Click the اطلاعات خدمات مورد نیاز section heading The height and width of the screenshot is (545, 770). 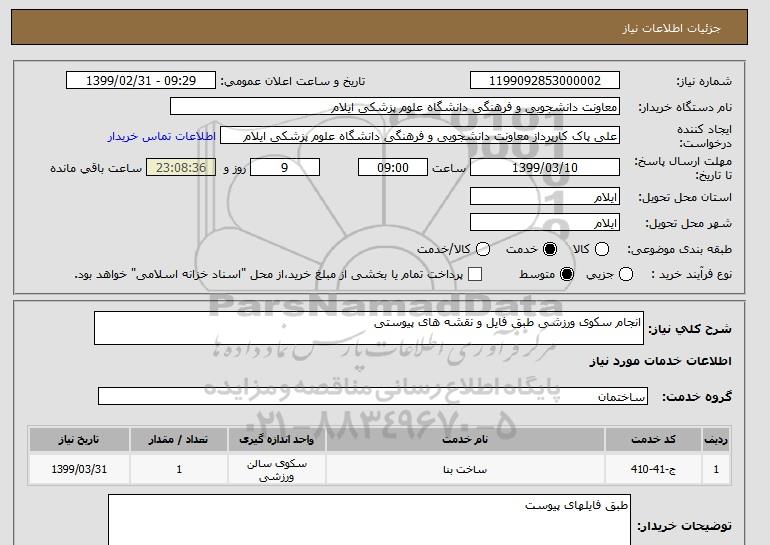point(660,361)
